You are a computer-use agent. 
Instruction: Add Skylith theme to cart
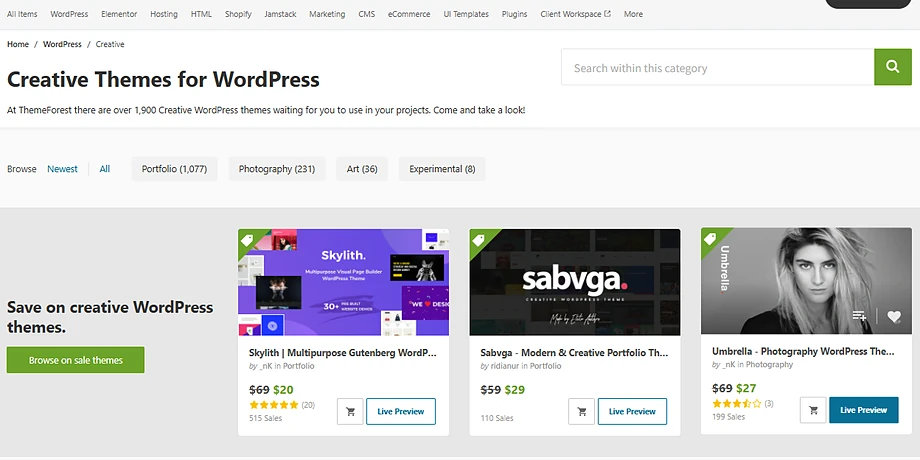pyautogui.click(x=350, y=411)
